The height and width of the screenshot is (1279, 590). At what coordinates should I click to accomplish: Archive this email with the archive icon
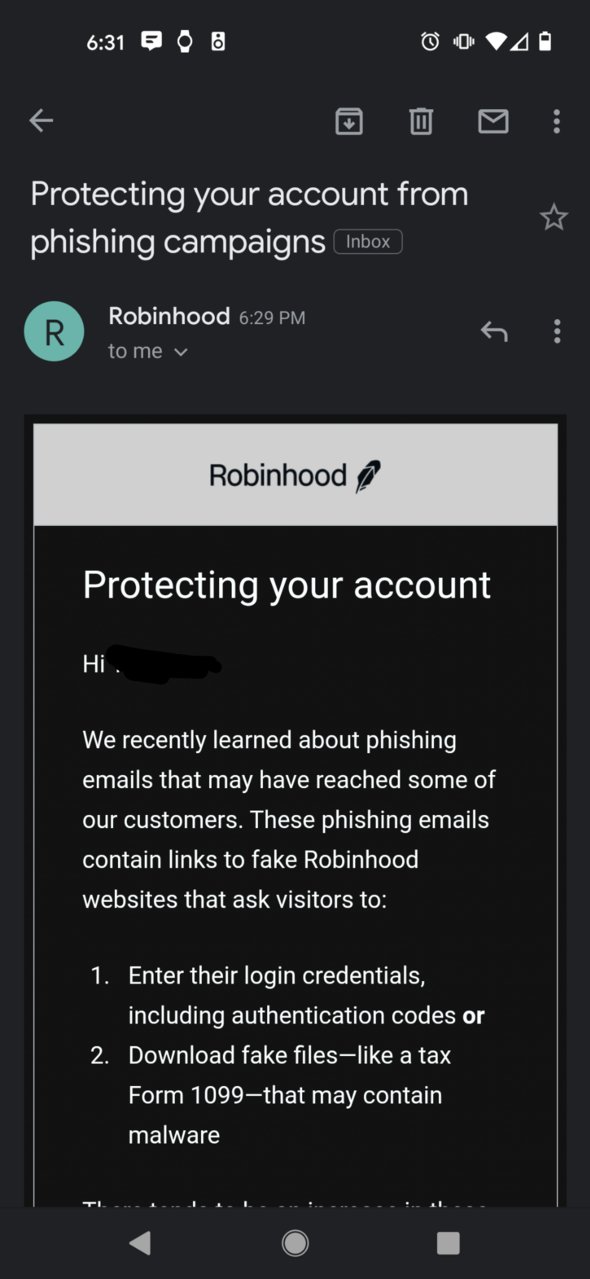click(348, 122)
